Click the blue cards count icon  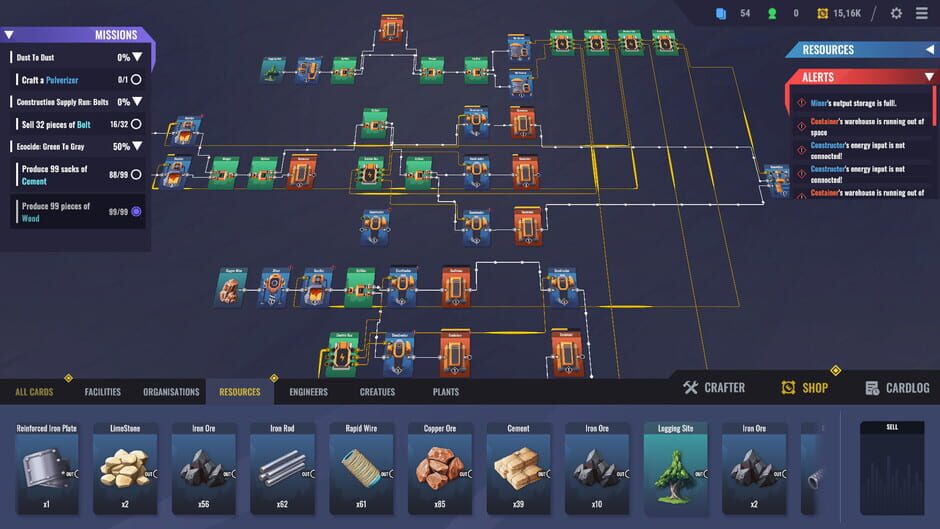720,13
